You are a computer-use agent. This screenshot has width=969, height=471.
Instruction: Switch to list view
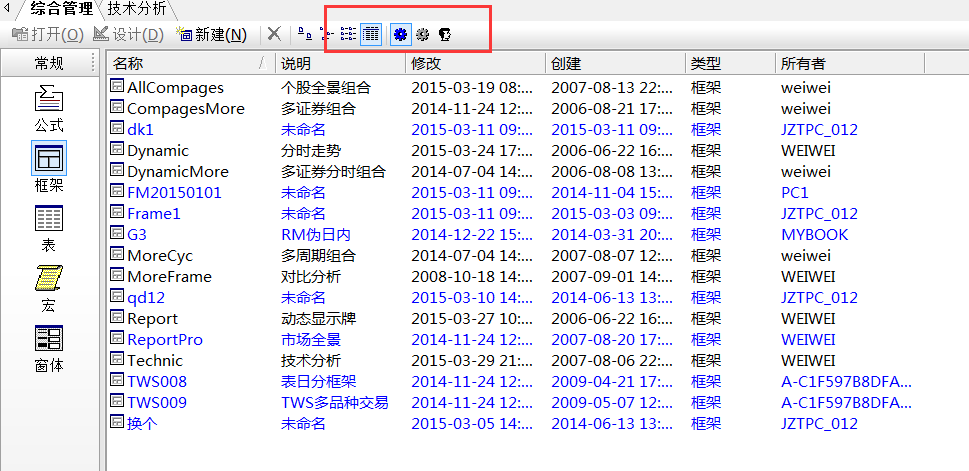click(348, 34)
